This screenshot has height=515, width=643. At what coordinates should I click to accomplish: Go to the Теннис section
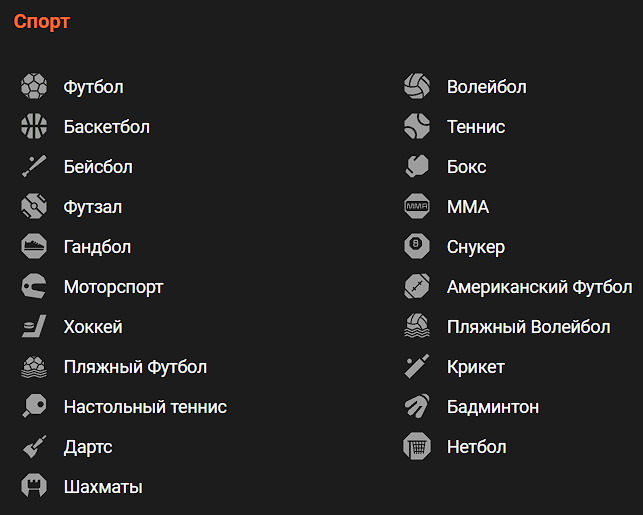coord(476,127)
